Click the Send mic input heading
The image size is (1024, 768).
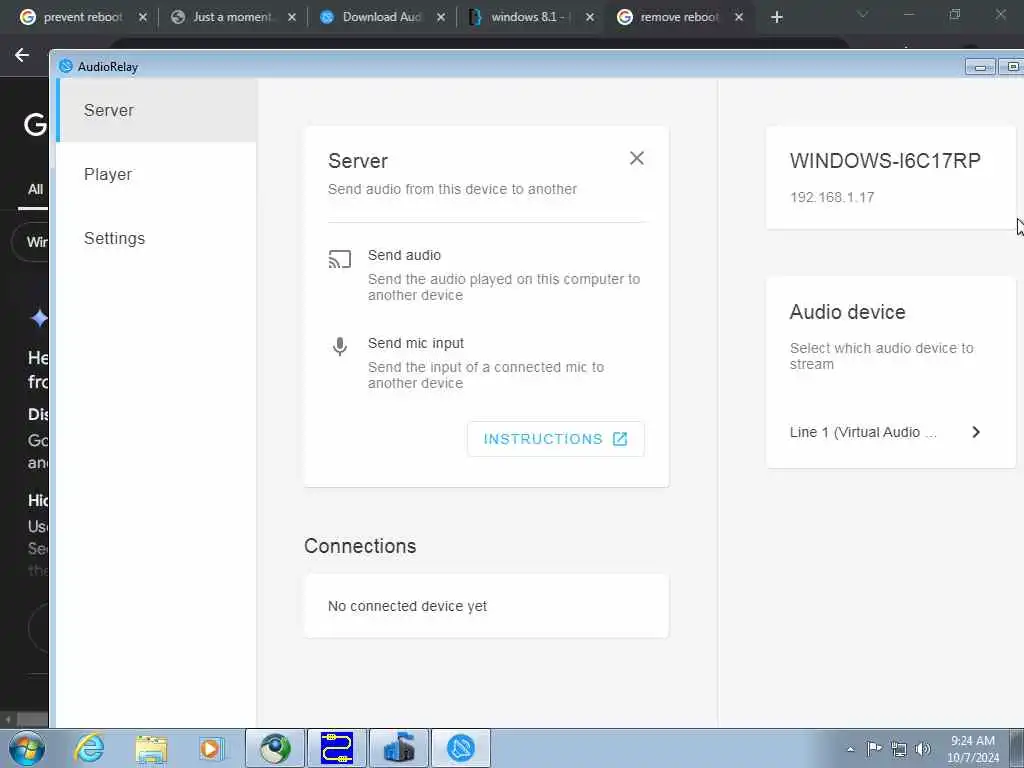tap(416, 344)
